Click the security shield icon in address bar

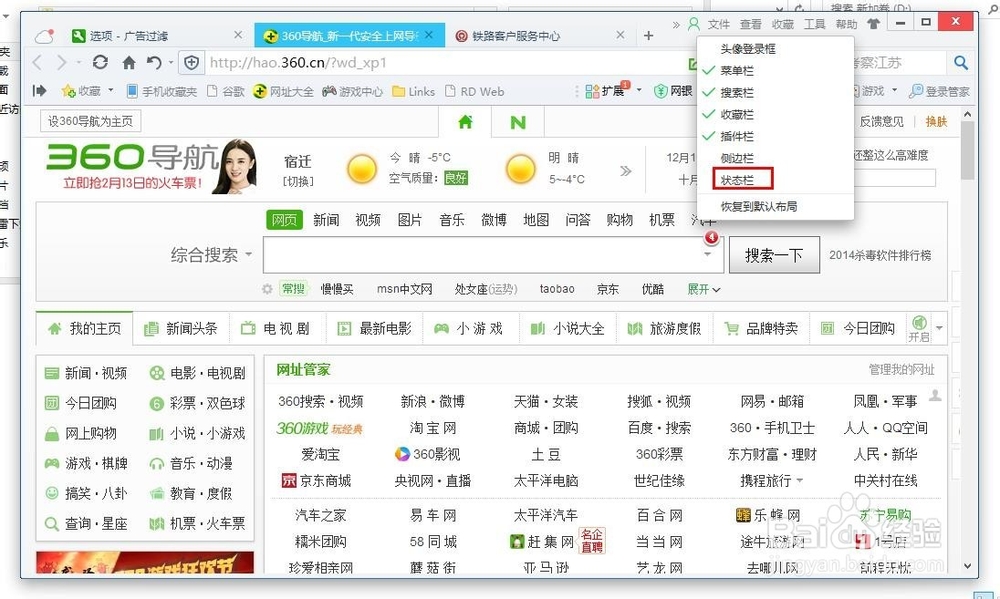(191, 63)
